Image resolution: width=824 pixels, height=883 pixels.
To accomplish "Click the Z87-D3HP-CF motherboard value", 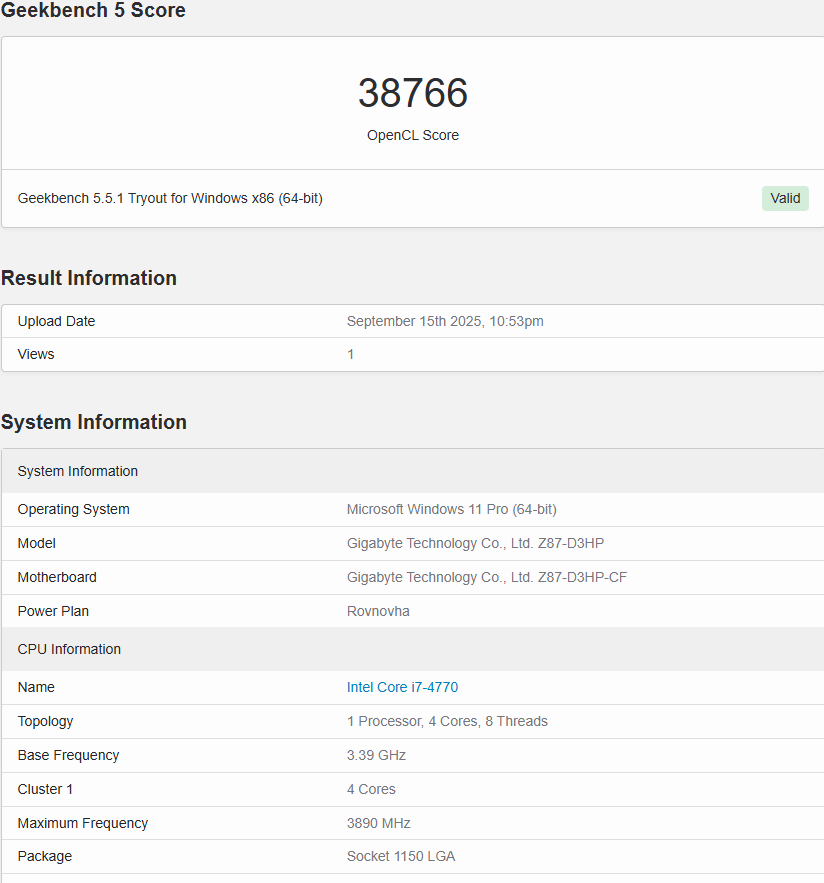I will pos(486,577).
